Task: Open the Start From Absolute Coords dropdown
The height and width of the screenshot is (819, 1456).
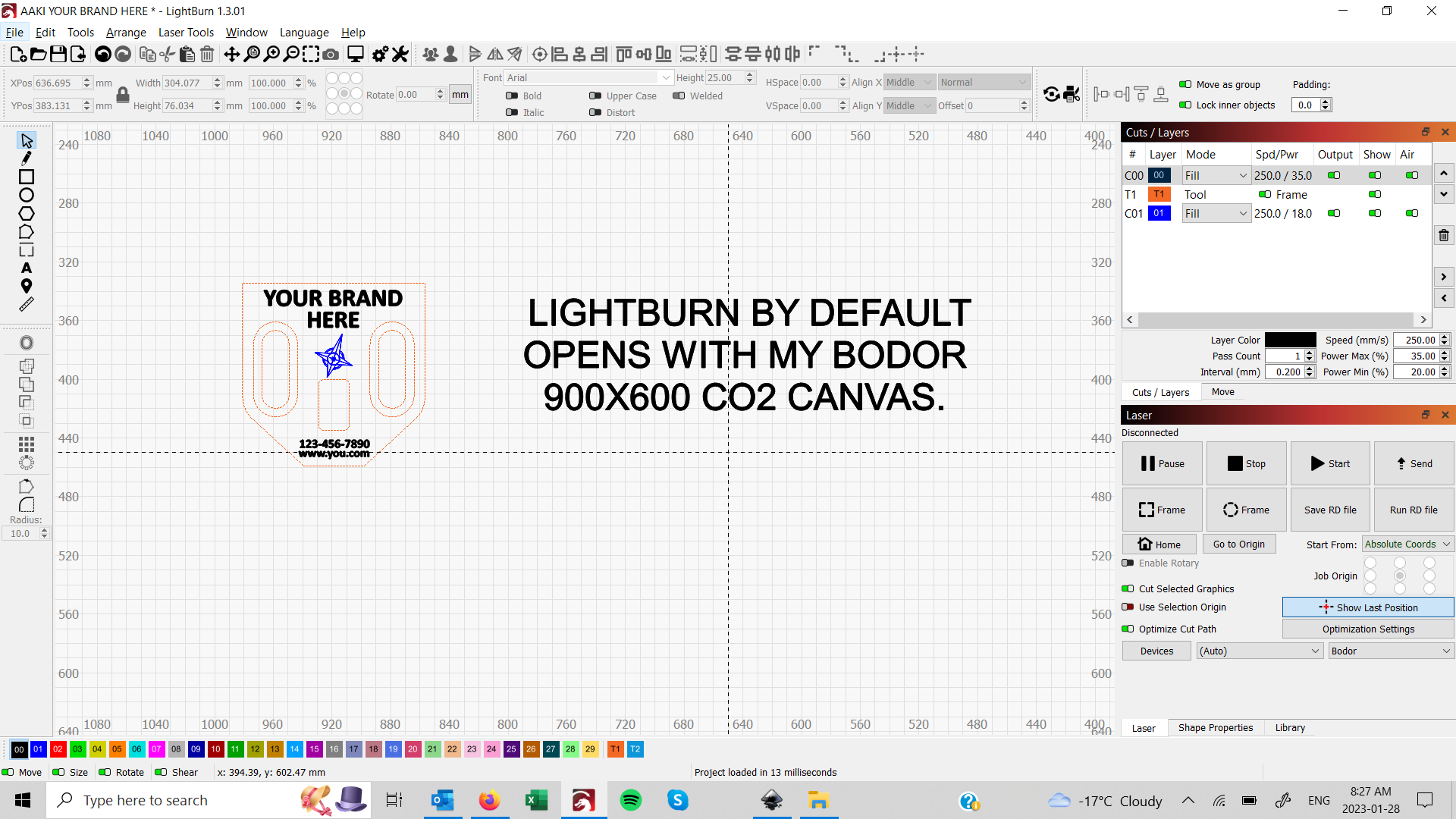Action: [1407, 544]
